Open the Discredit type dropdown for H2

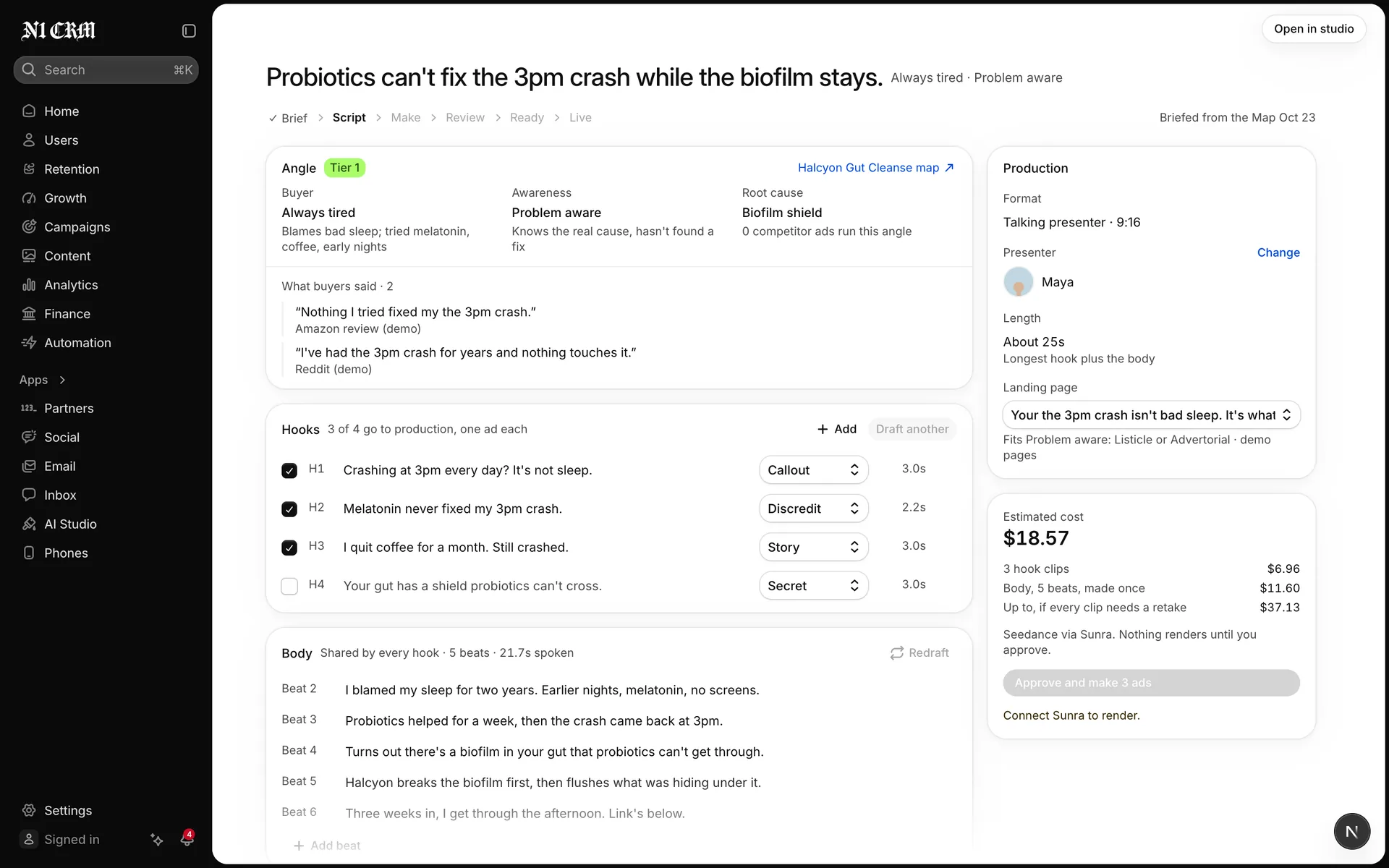813,509
